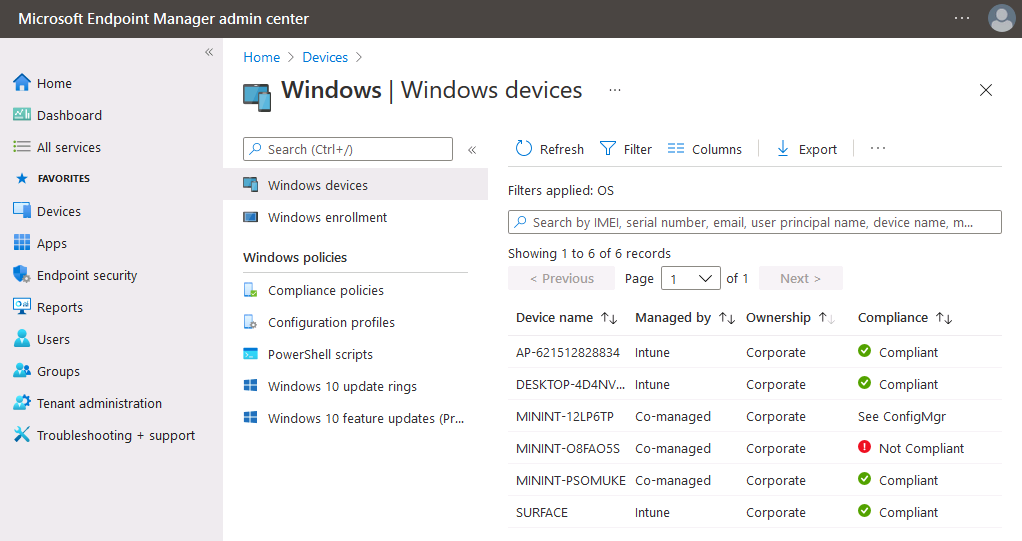Open ellipsis next to Windows devices title
This screenshot has height=541, width=1022.
(615, 90)
